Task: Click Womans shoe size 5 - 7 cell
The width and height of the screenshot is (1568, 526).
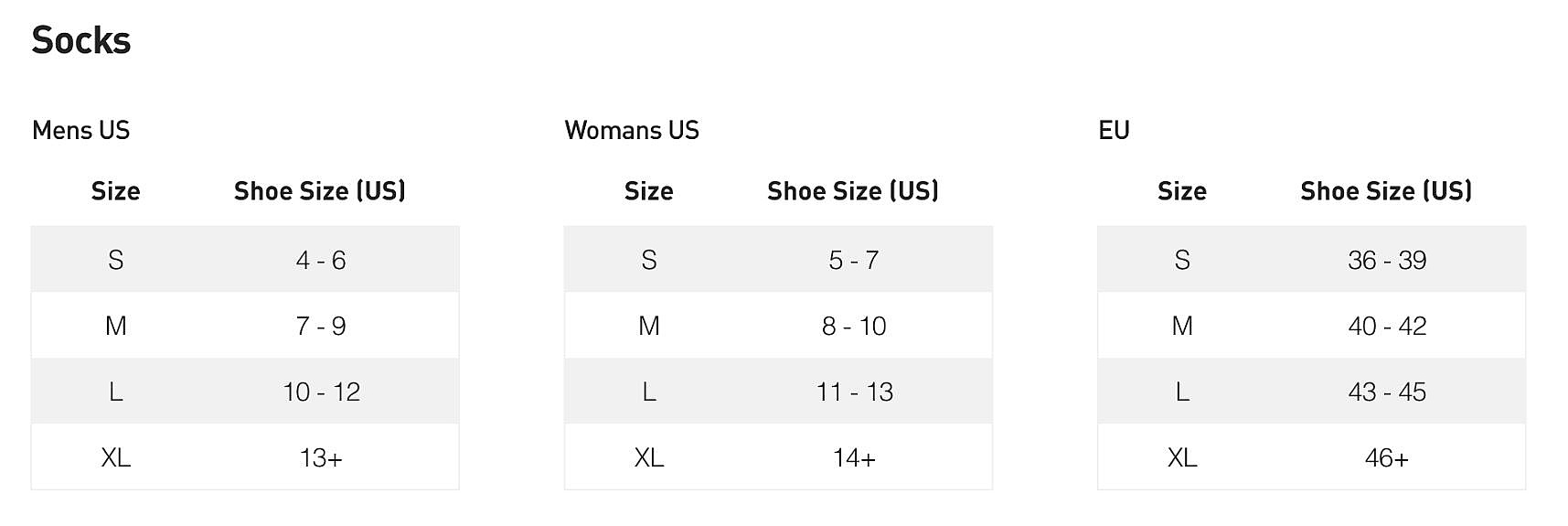Action: (x=854, y=261)
